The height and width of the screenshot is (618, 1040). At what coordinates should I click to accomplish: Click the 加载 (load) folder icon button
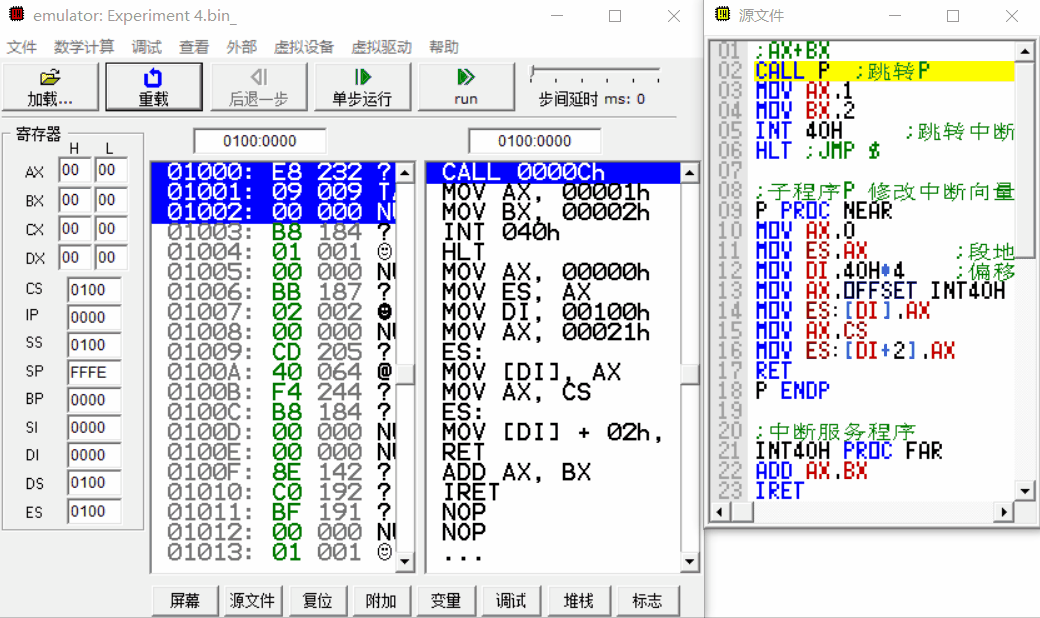click(x=50, y=78)
